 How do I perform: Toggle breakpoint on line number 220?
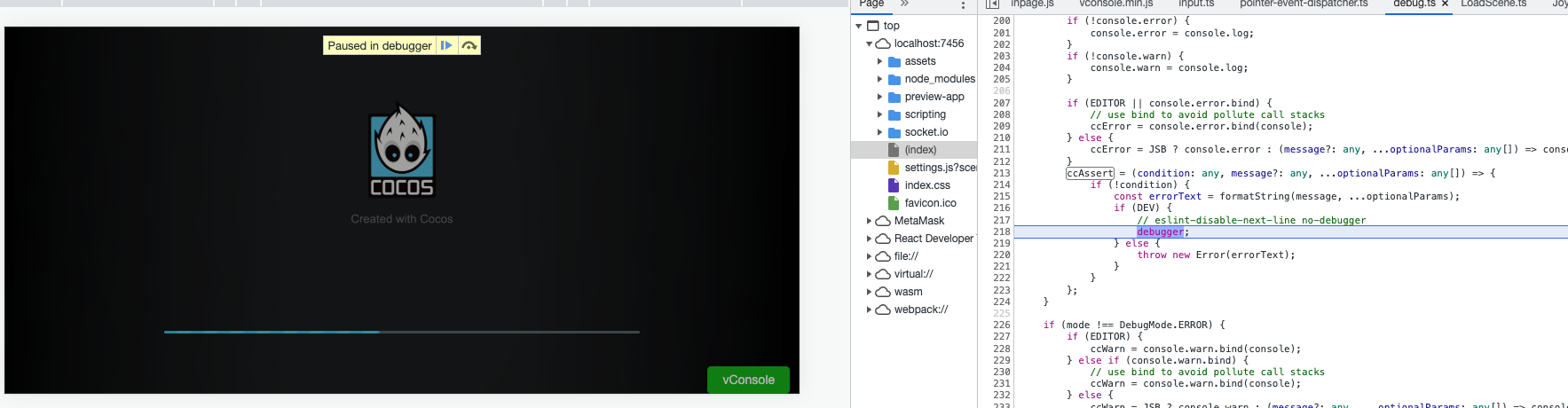[1002, 255]
